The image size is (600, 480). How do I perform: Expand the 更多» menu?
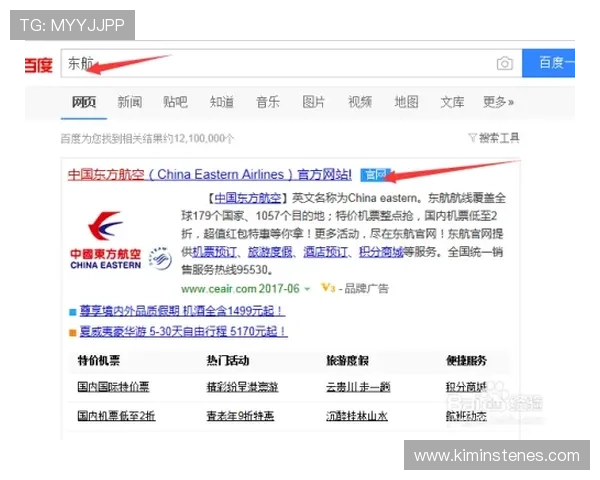(498, 102)
